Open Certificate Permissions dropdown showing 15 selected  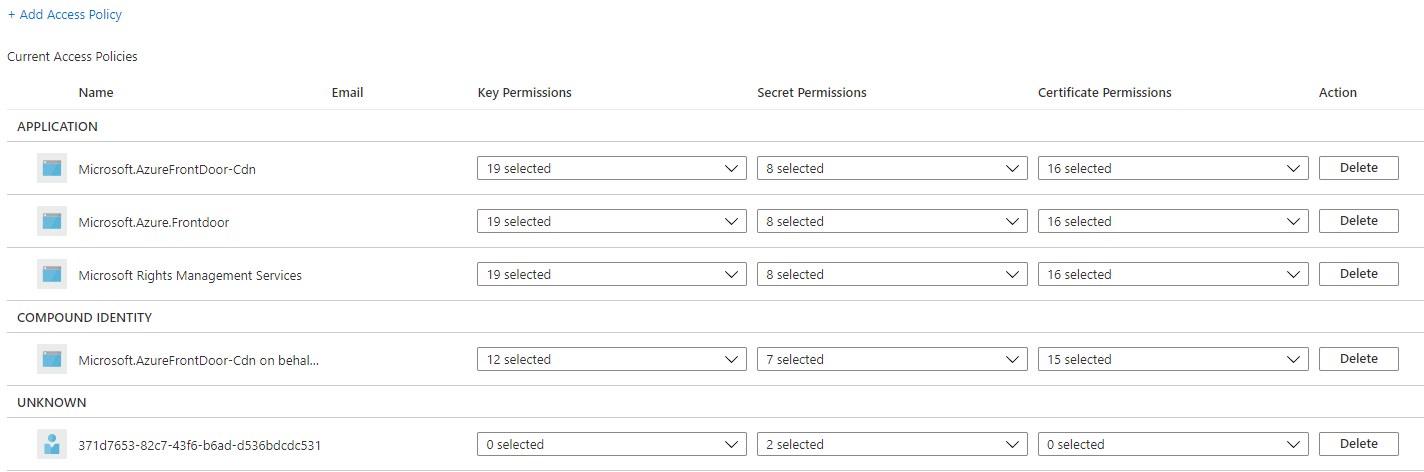click(x=1173, y=360)
